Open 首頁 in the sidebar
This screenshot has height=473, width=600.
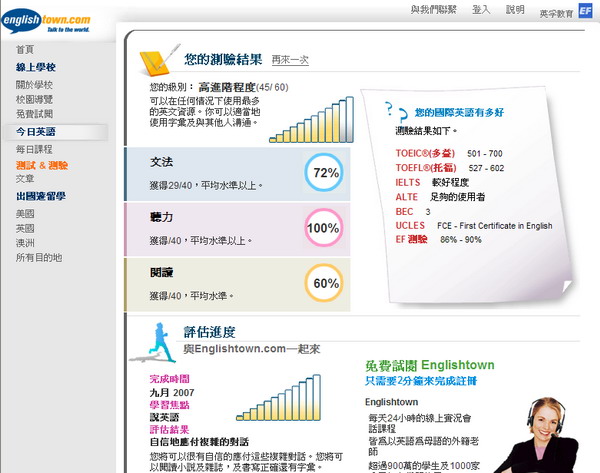25,50
